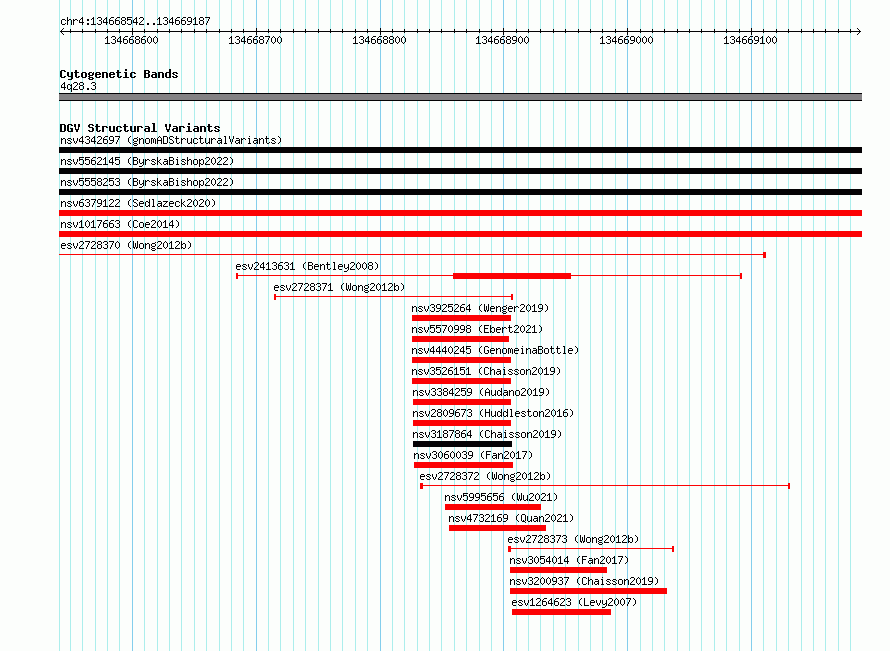Click the chr4:134668542..134669187 coordinates text
The width and height of the screenshot is (890, 651).
[x=135, y=22]
